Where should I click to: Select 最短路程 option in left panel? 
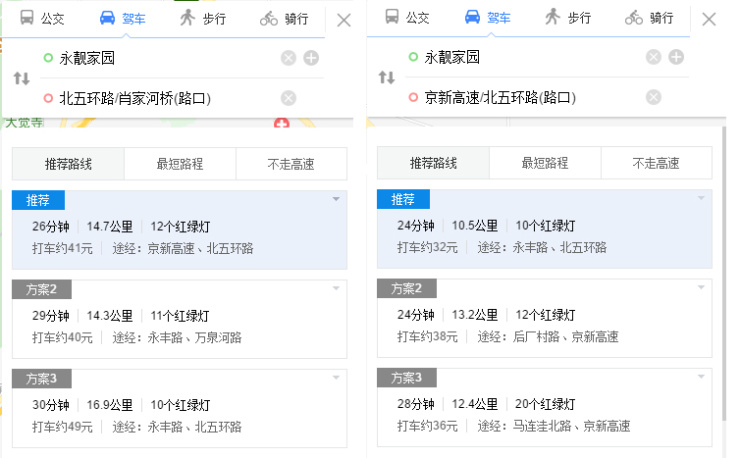tap(180, 163)
